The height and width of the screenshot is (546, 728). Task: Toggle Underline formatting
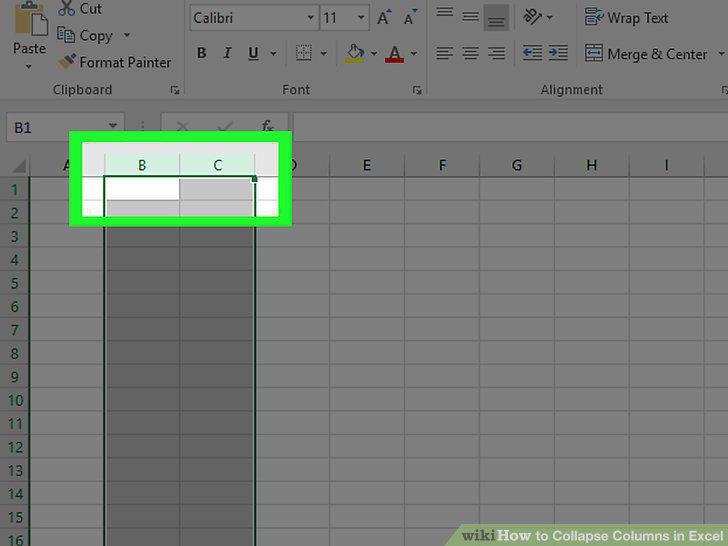(253, 53)
